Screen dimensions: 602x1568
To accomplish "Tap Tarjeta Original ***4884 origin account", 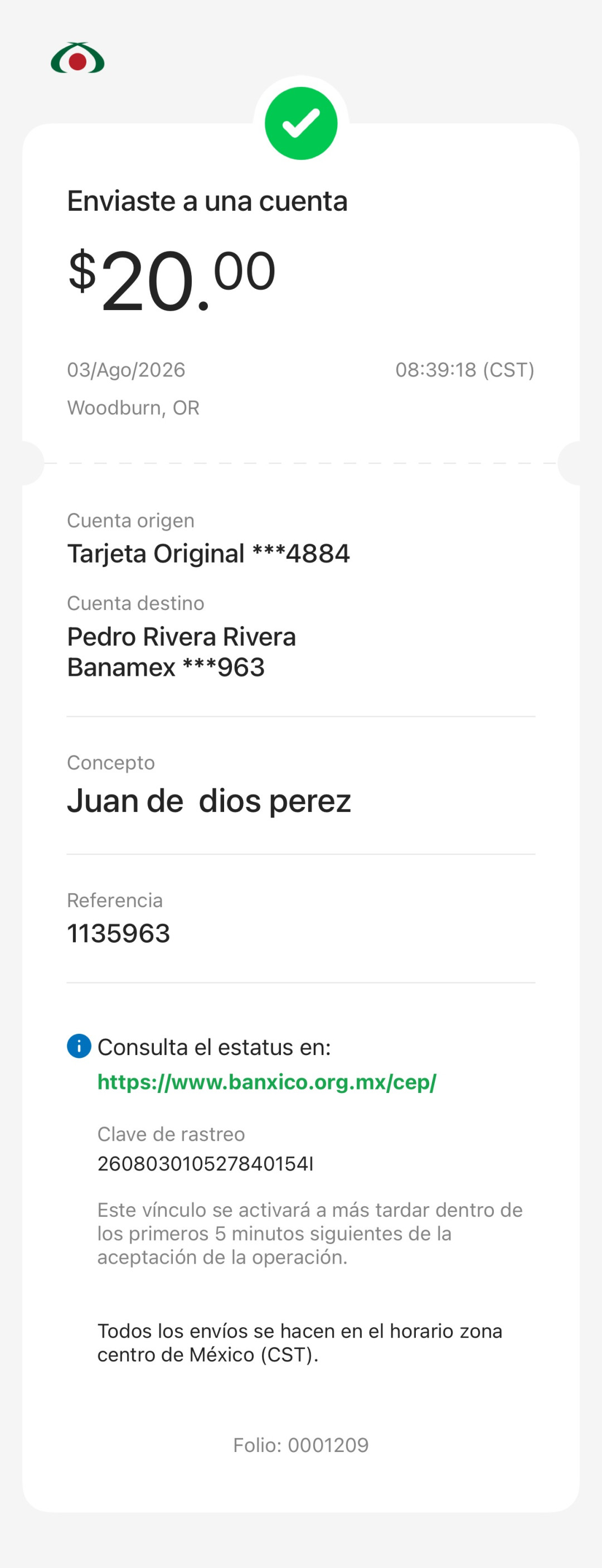I will tap(208, 553).
